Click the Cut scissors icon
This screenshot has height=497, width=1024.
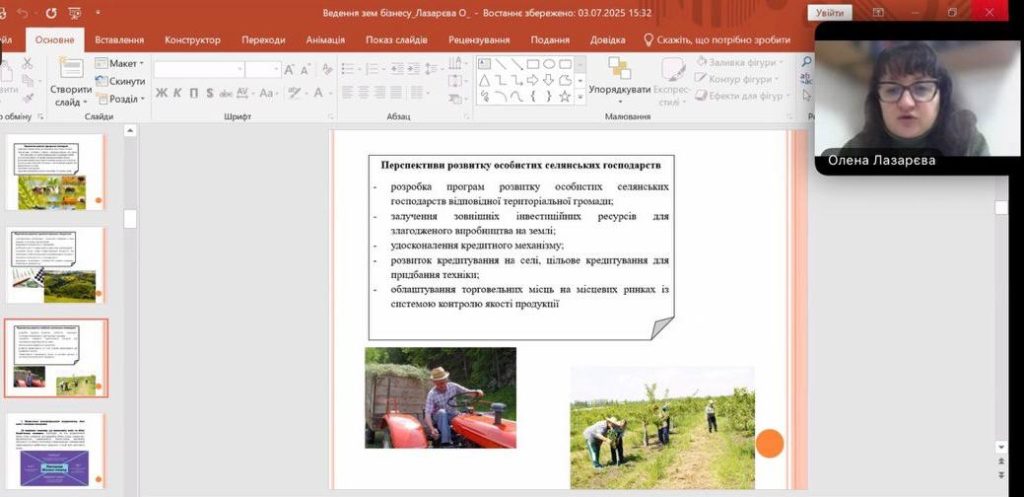click(x=27, y=63)
